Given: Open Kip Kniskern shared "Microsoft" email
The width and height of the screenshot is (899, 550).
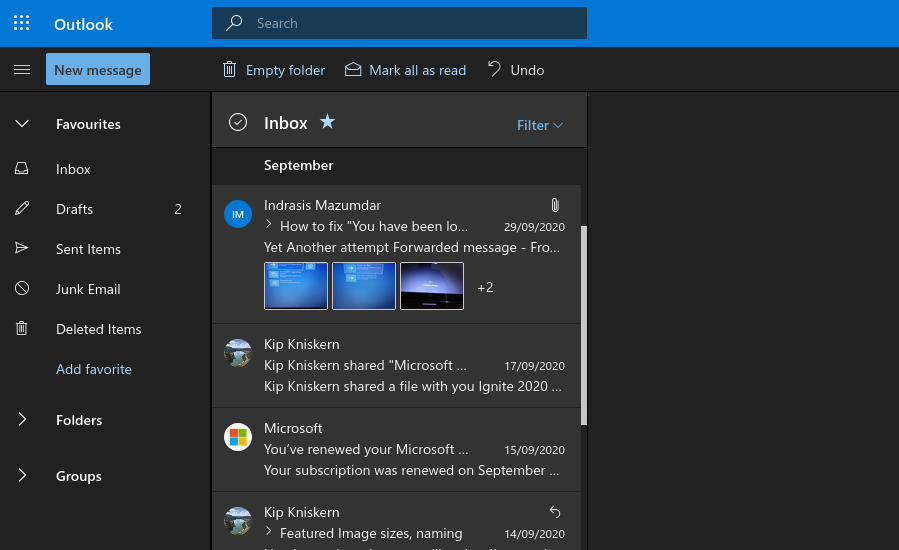Looking at the screenshot, I should [396, 366].
